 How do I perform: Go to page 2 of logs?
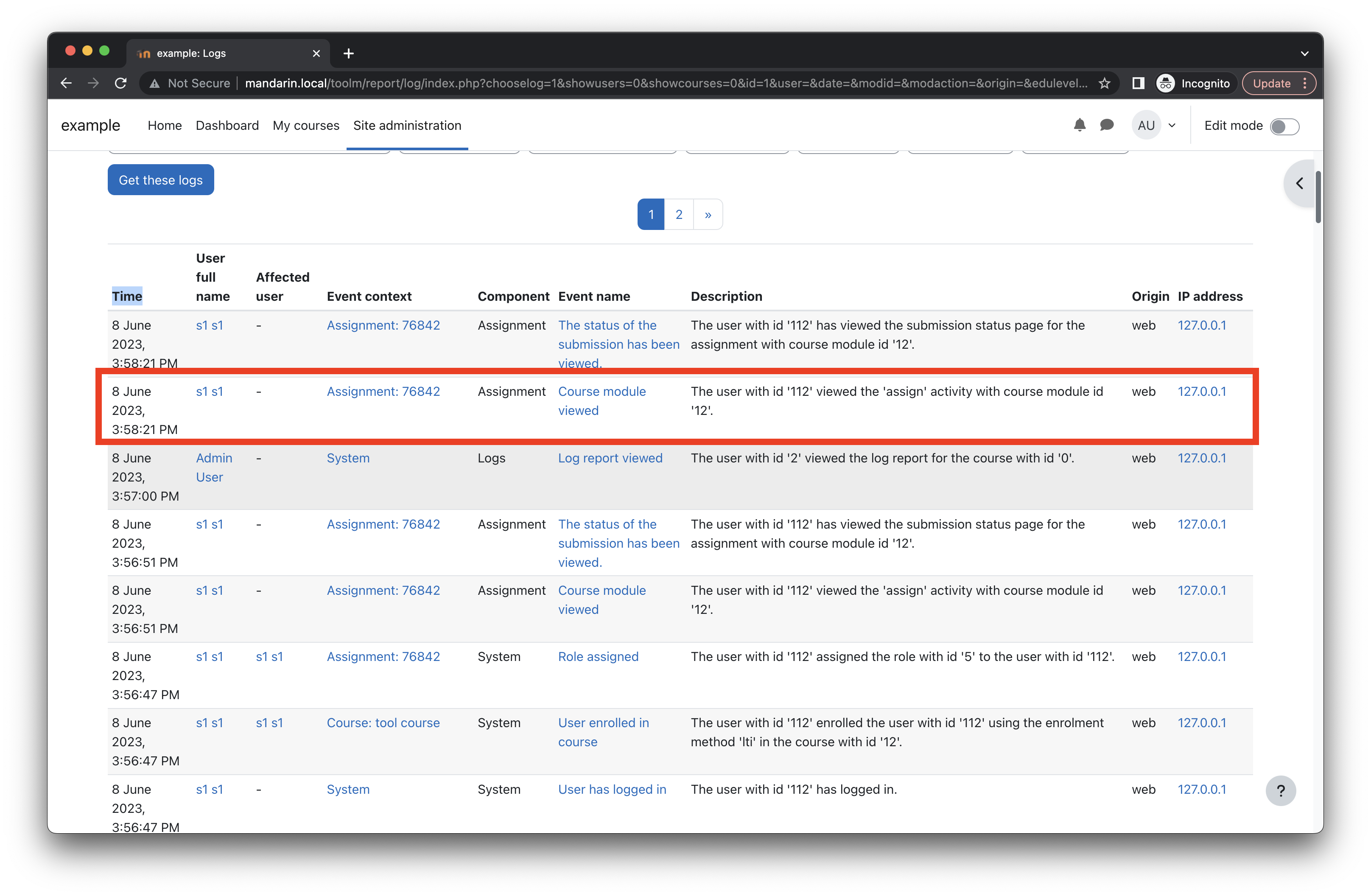click(679, 214)
